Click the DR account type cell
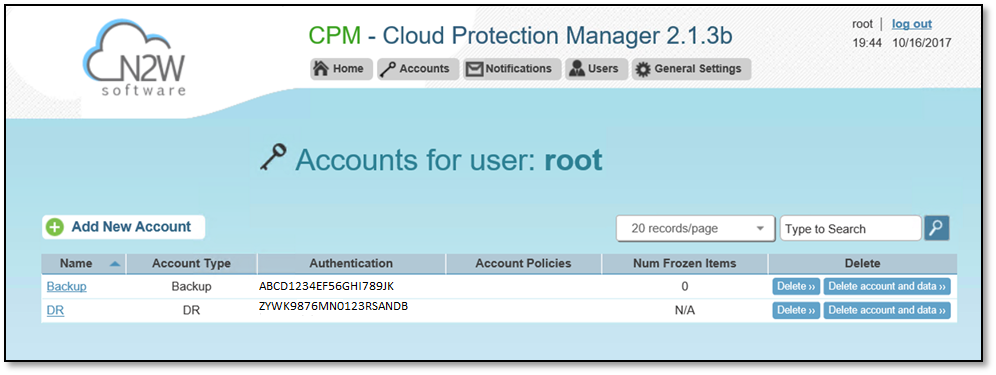 coord(191,311)
